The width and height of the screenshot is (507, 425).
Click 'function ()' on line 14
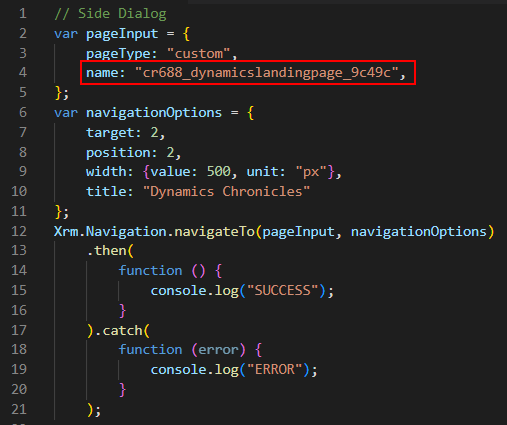click(x=162, y=271)
